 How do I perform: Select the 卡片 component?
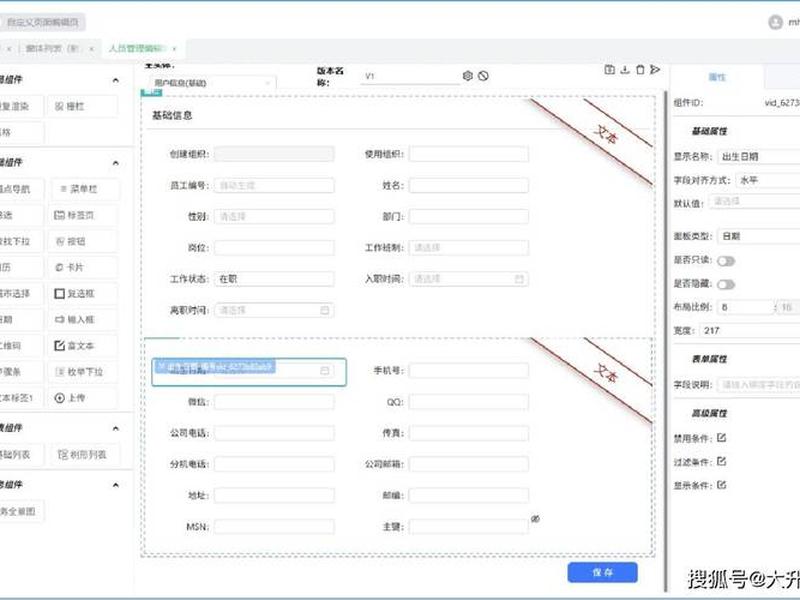pos(83,267)
